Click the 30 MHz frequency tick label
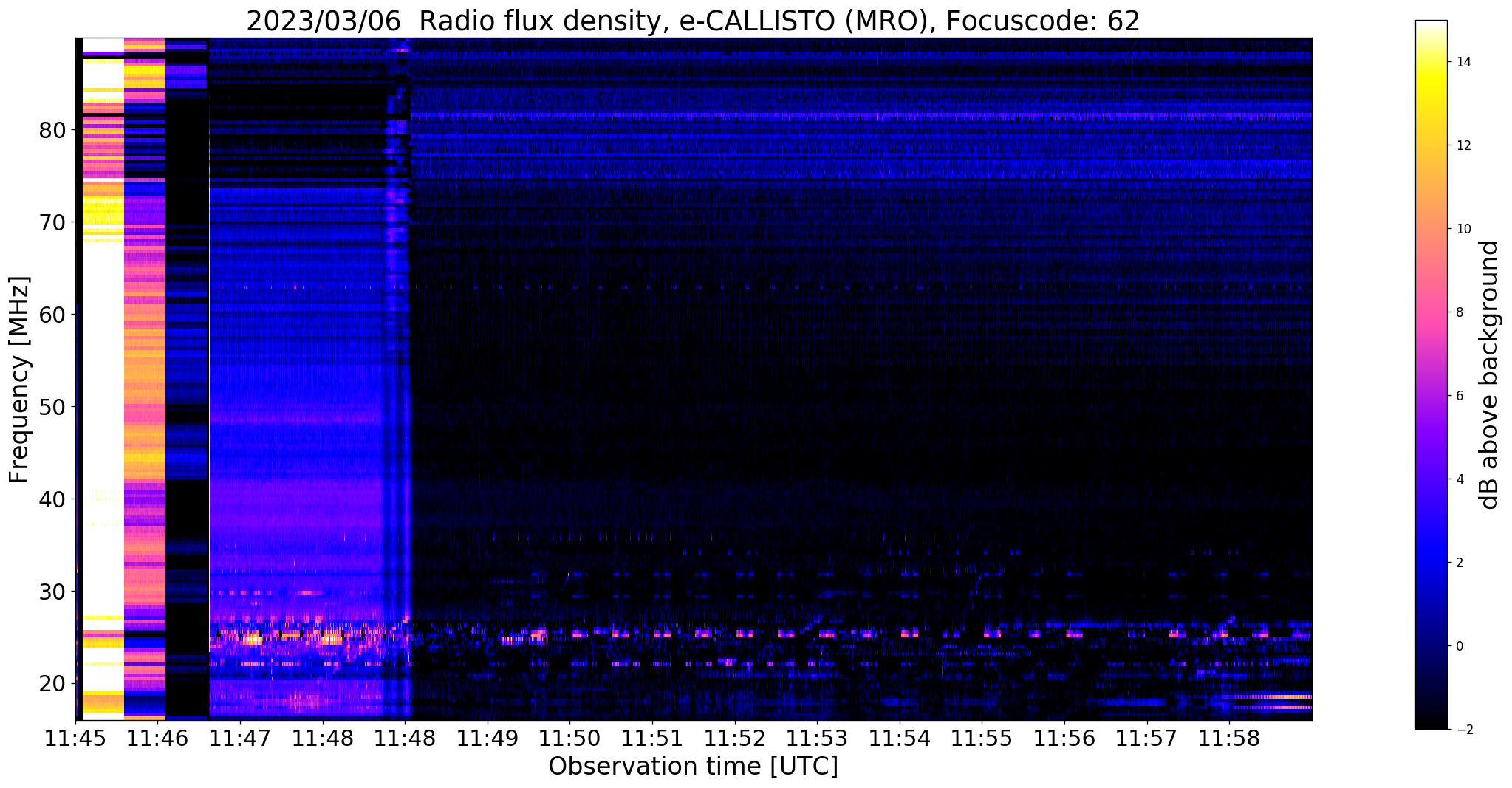Screen dimensions: 1512x788 pos(52,592)
